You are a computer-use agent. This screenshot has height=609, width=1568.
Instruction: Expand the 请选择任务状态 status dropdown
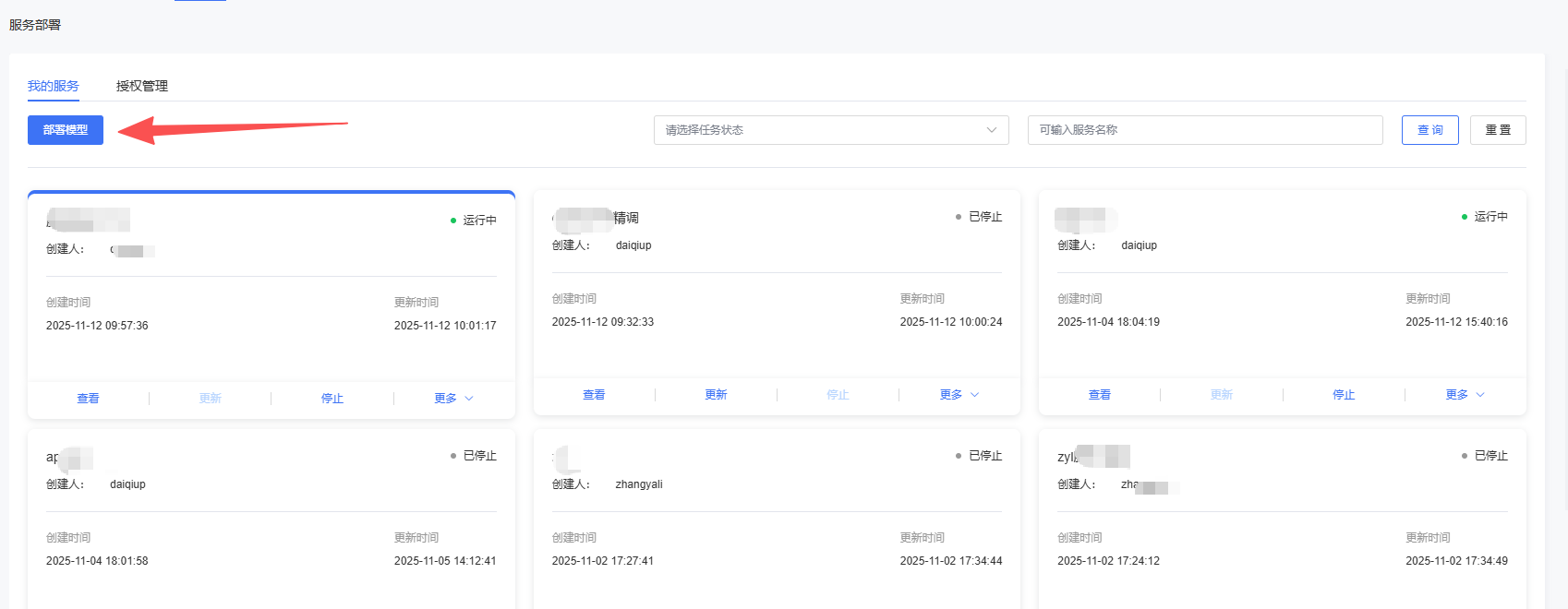point(830,130)
